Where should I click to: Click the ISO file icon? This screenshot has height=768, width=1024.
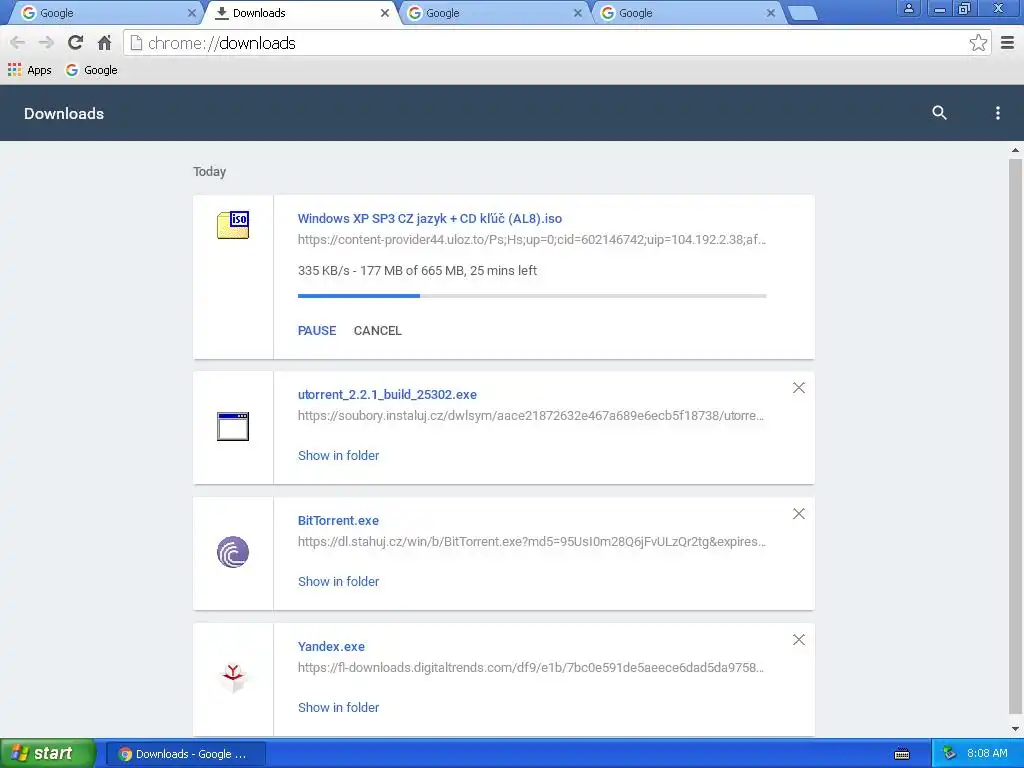click(233, 225)
